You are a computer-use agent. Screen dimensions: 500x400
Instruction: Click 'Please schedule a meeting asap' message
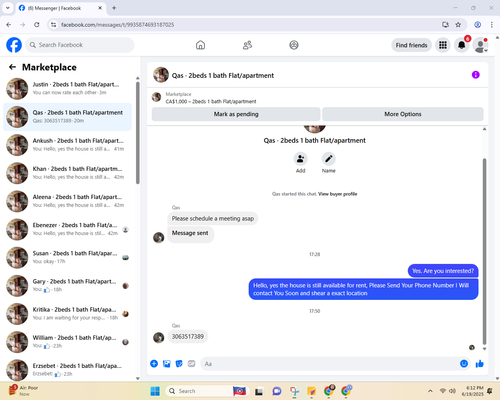(213, 218)
